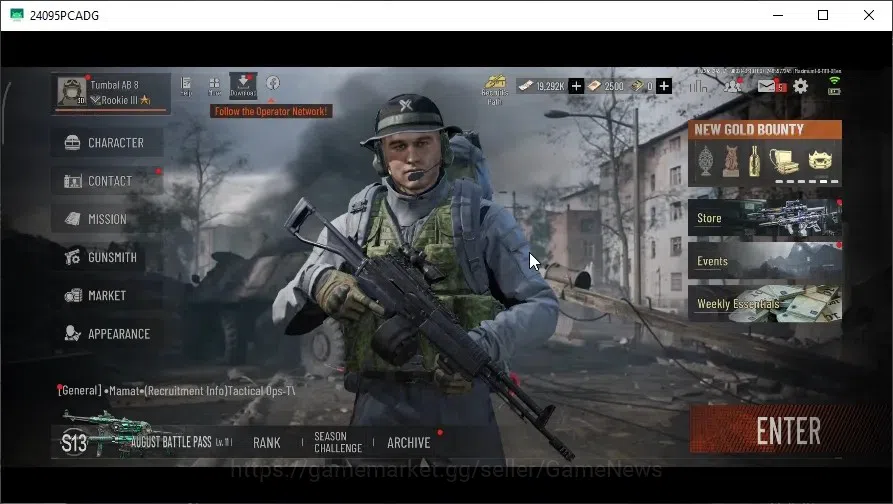Open the settings gear
The height and width of the screenshot is (504, 893).
800,86
